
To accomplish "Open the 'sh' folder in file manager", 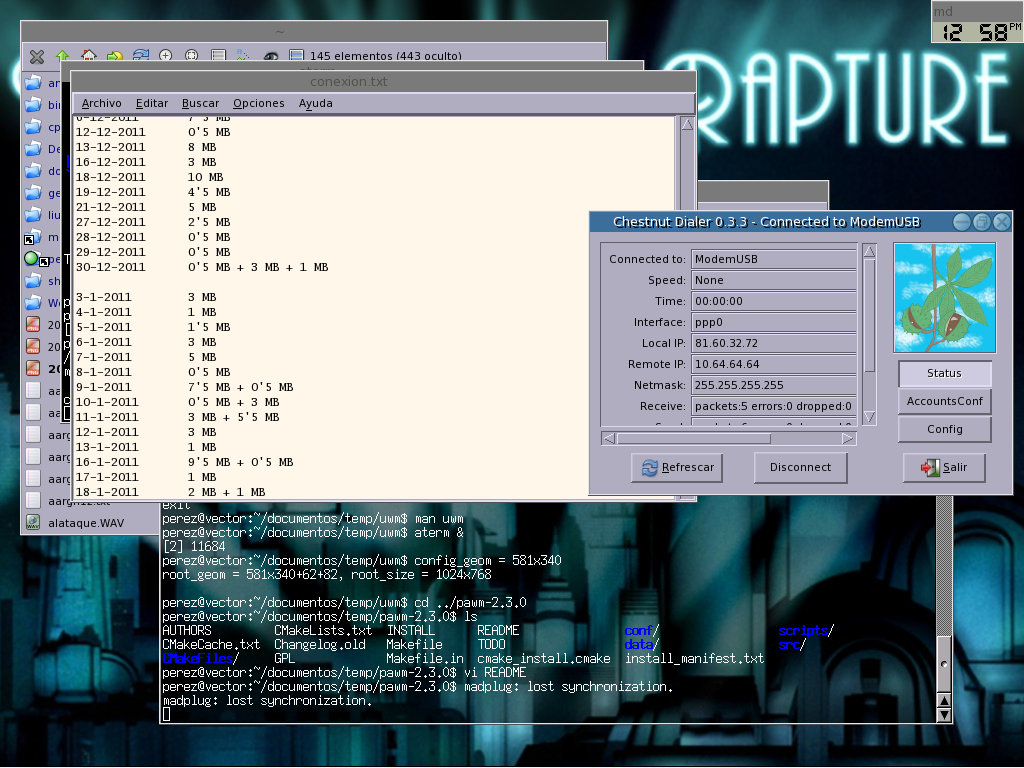I will [x=43, y=281].
